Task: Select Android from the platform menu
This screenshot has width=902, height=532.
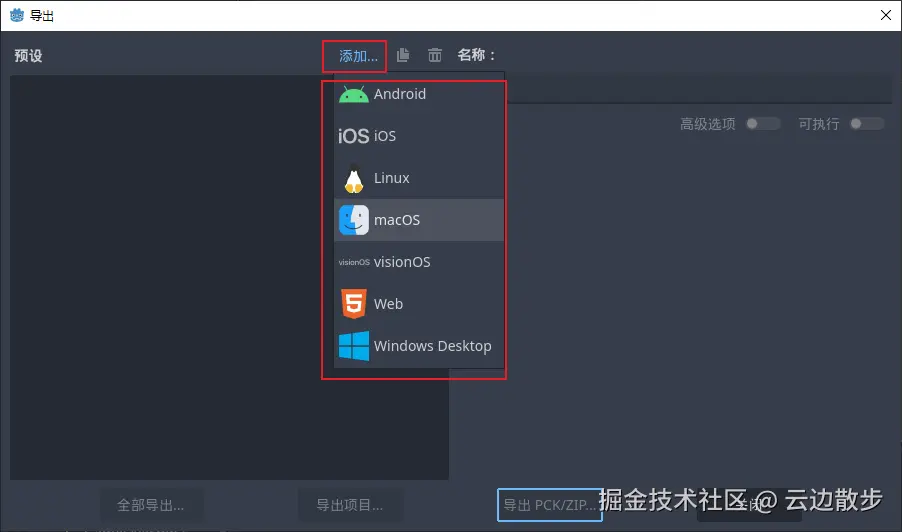Action: (x=419, y=94)
